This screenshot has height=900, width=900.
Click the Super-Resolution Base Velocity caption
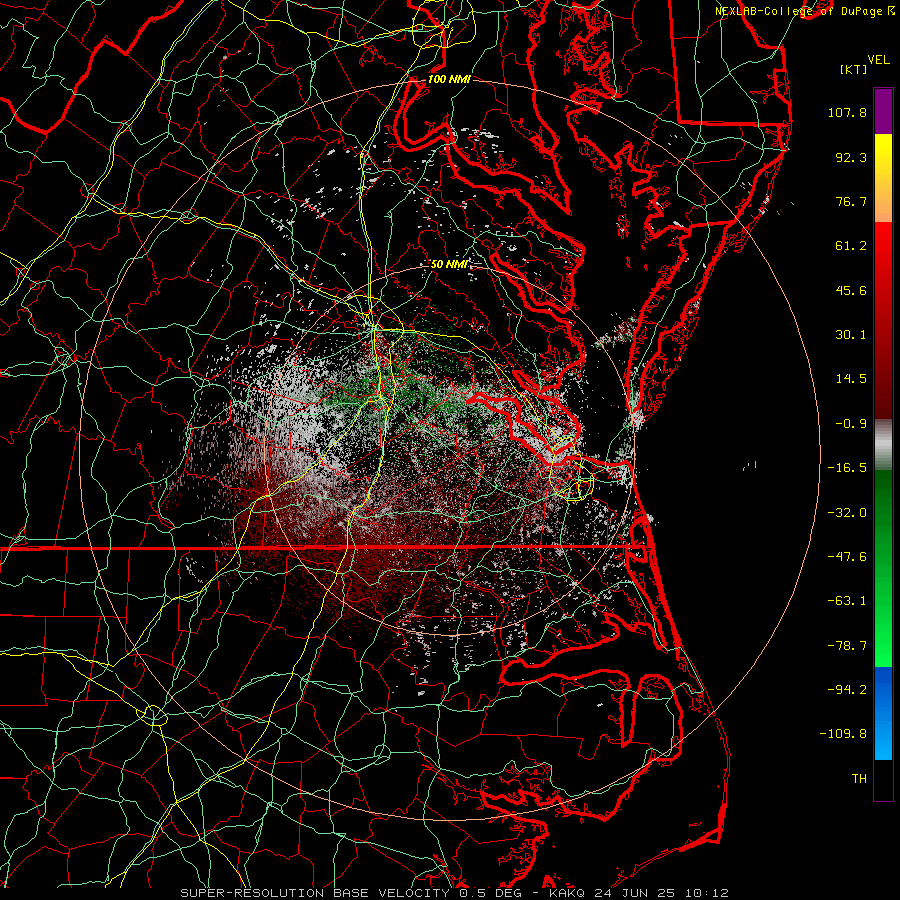point(455,893)
